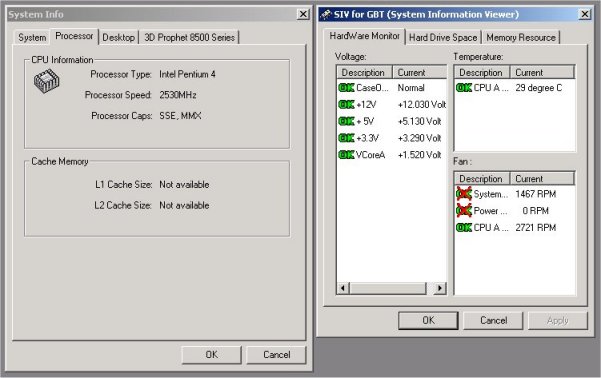Image resolution: width=601 pixels, height=378 pixels.
Task: Click Voltage list Current column header
Action: [x=420, y=72]
